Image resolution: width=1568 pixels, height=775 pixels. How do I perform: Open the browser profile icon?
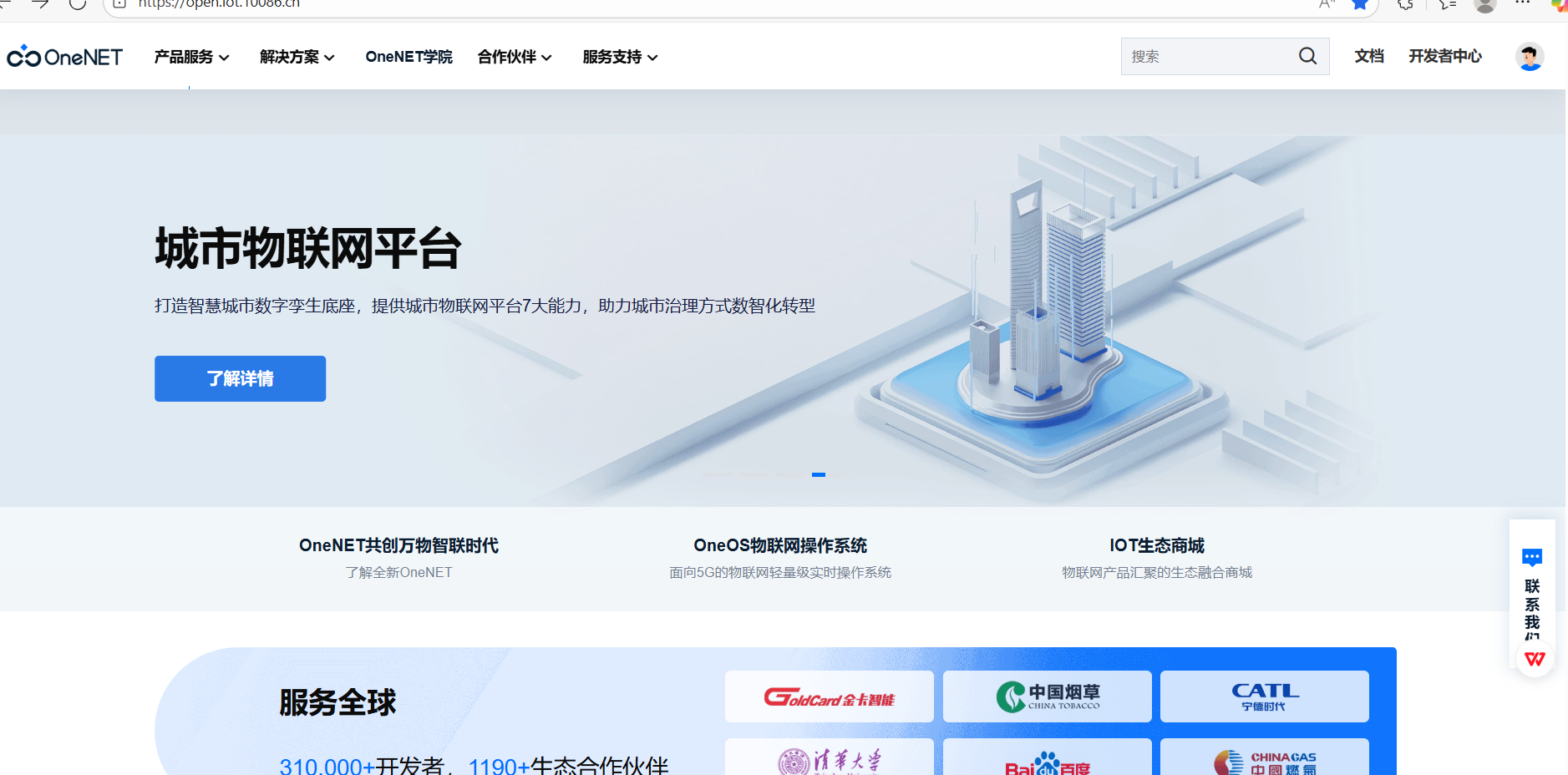click(x=1485, y=5)
